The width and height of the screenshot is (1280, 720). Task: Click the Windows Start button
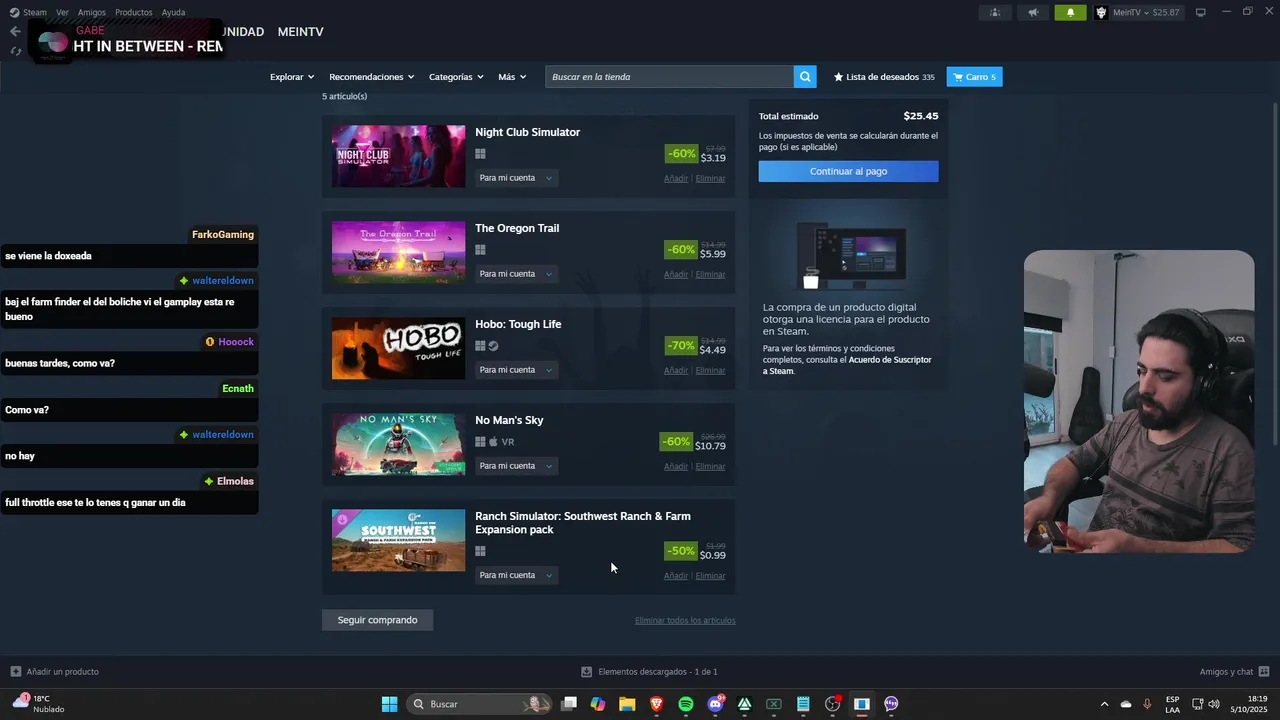389,704
